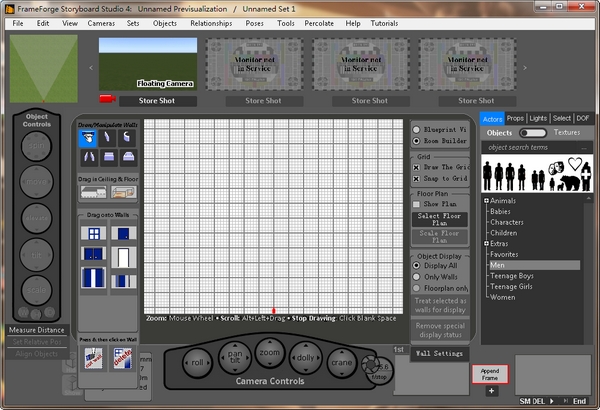
Task: Select the Women category in tree
Action: (504, 297)
